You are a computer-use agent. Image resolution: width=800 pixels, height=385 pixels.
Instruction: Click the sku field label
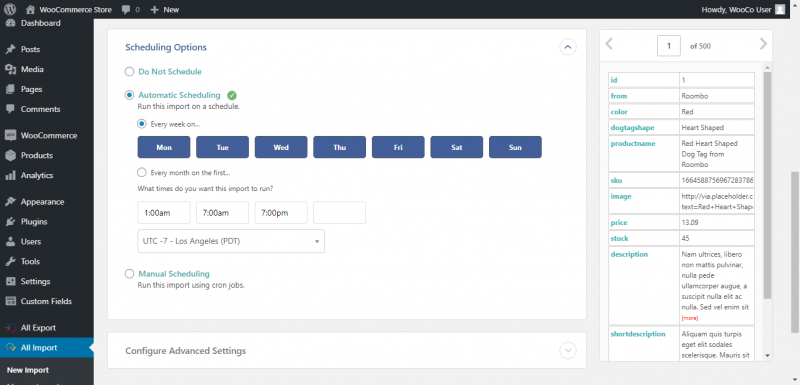(x=616, y=181)
